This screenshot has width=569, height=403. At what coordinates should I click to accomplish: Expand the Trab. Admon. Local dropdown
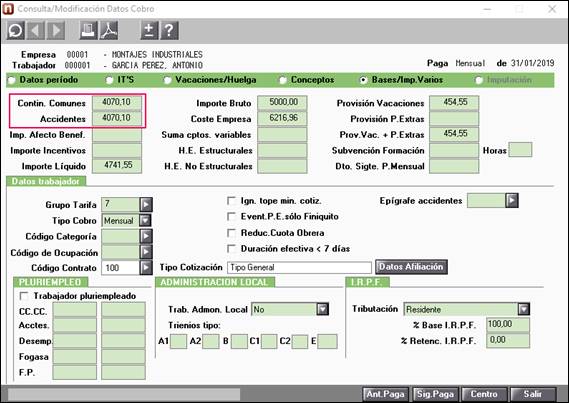(x=323, y=309)
